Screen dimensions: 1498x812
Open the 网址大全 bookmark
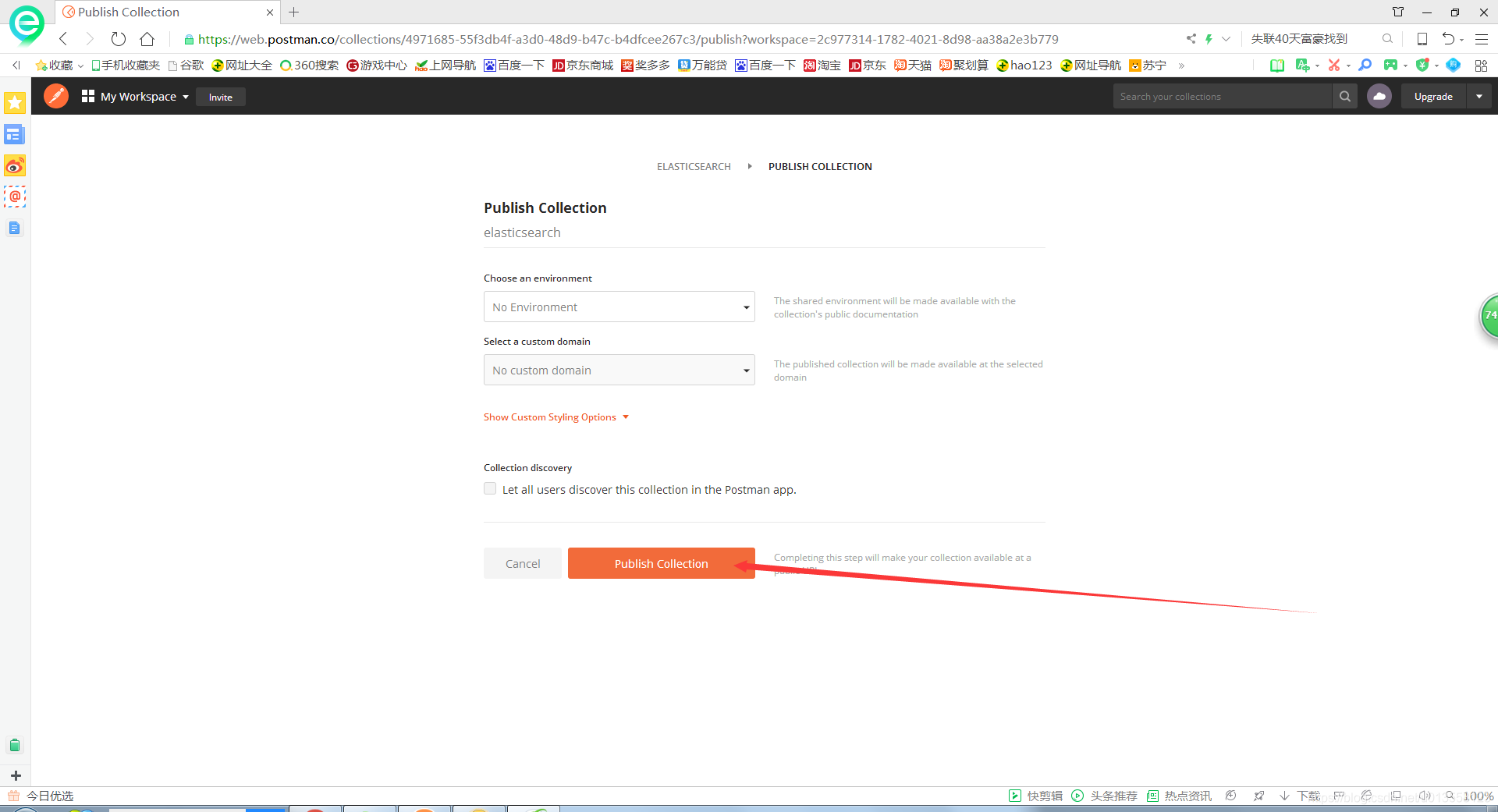point(242,66)
